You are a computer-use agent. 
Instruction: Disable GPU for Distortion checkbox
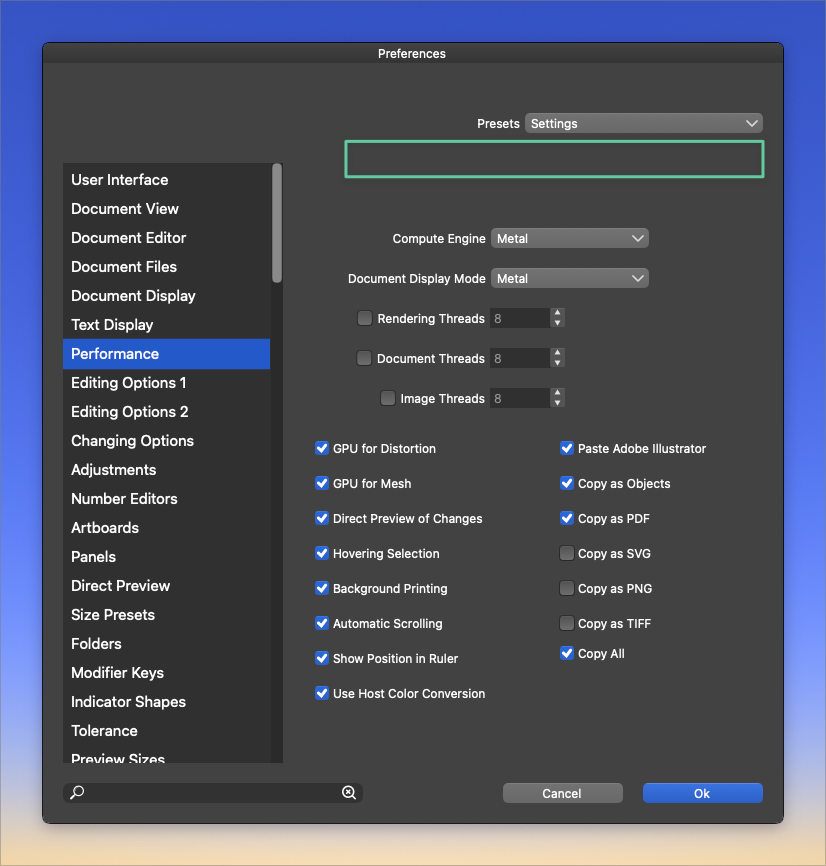coord(322,449)
